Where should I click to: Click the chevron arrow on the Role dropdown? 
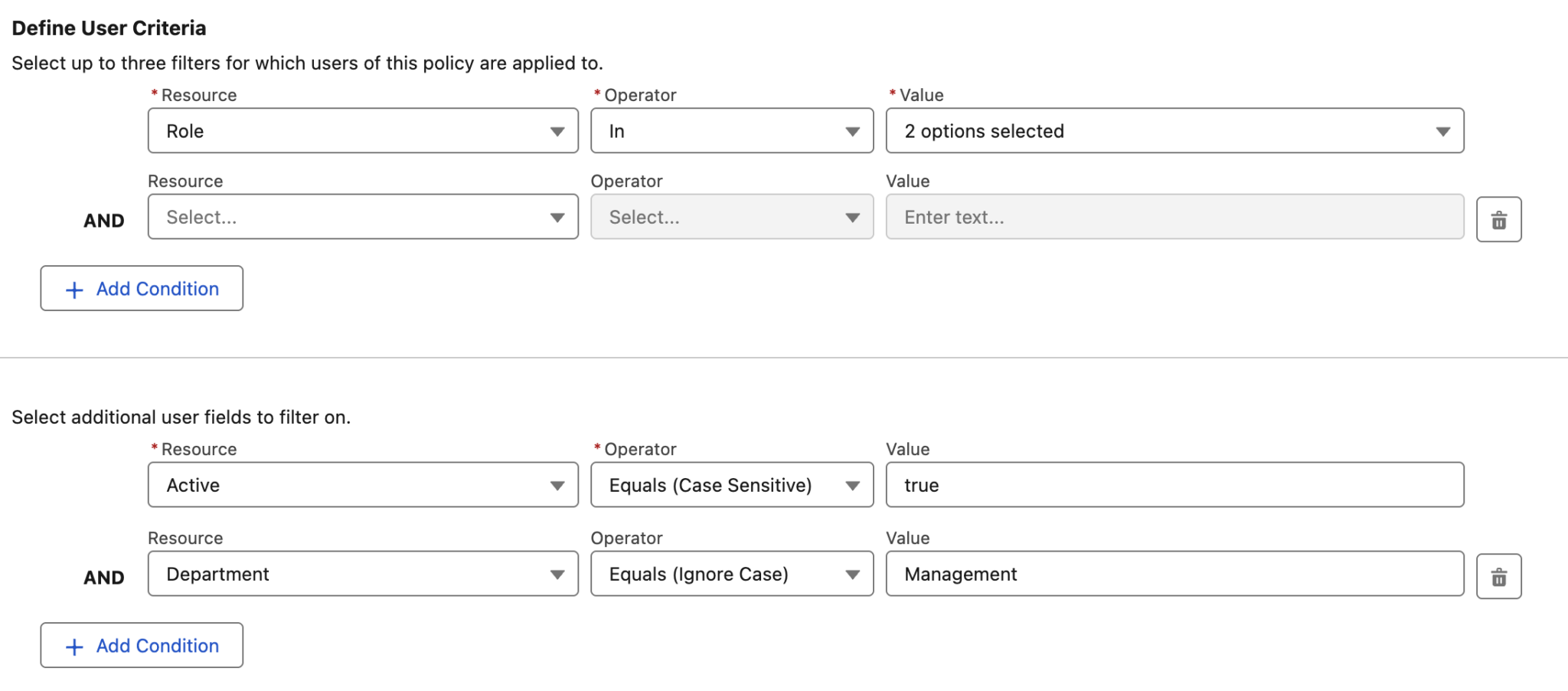click(x=557, y=131)
